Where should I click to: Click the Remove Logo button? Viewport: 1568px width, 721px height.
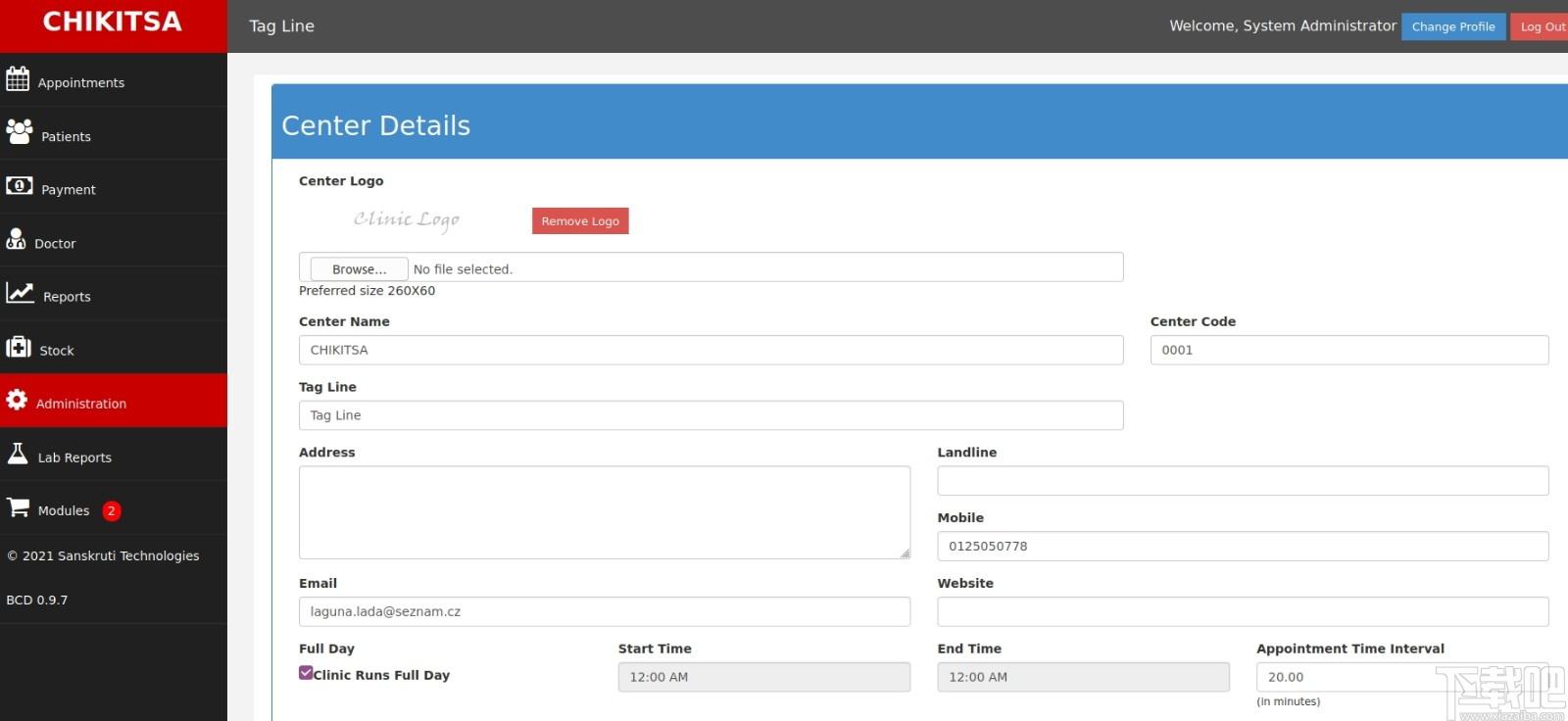[x=580, y=220]
